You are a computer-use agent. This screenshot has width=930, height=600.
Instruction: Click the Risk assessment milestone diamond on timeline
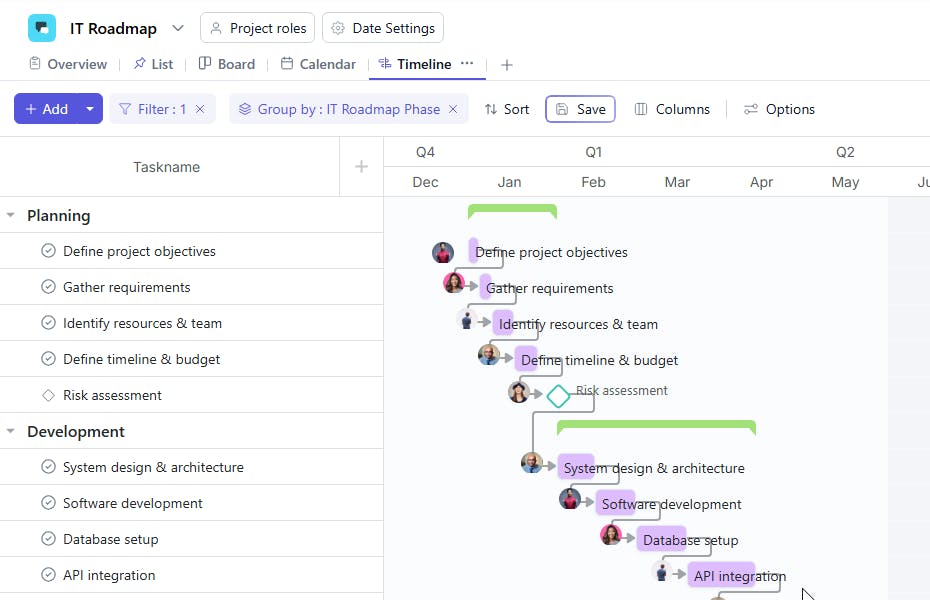tap(558, 396)
